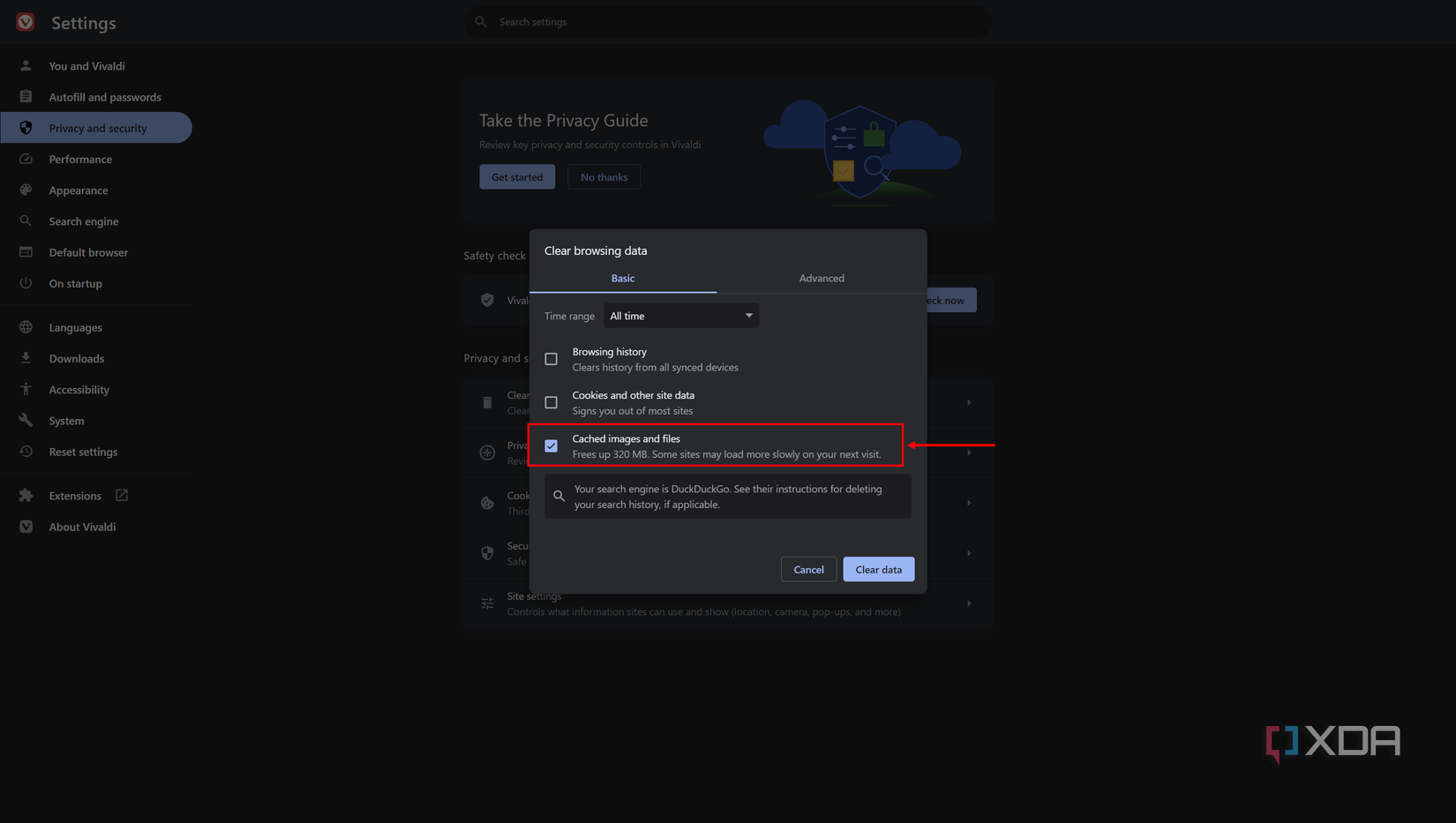
Task: Click the Appearance palette icon
Action: pyautogui.click(x=26, y=191)
